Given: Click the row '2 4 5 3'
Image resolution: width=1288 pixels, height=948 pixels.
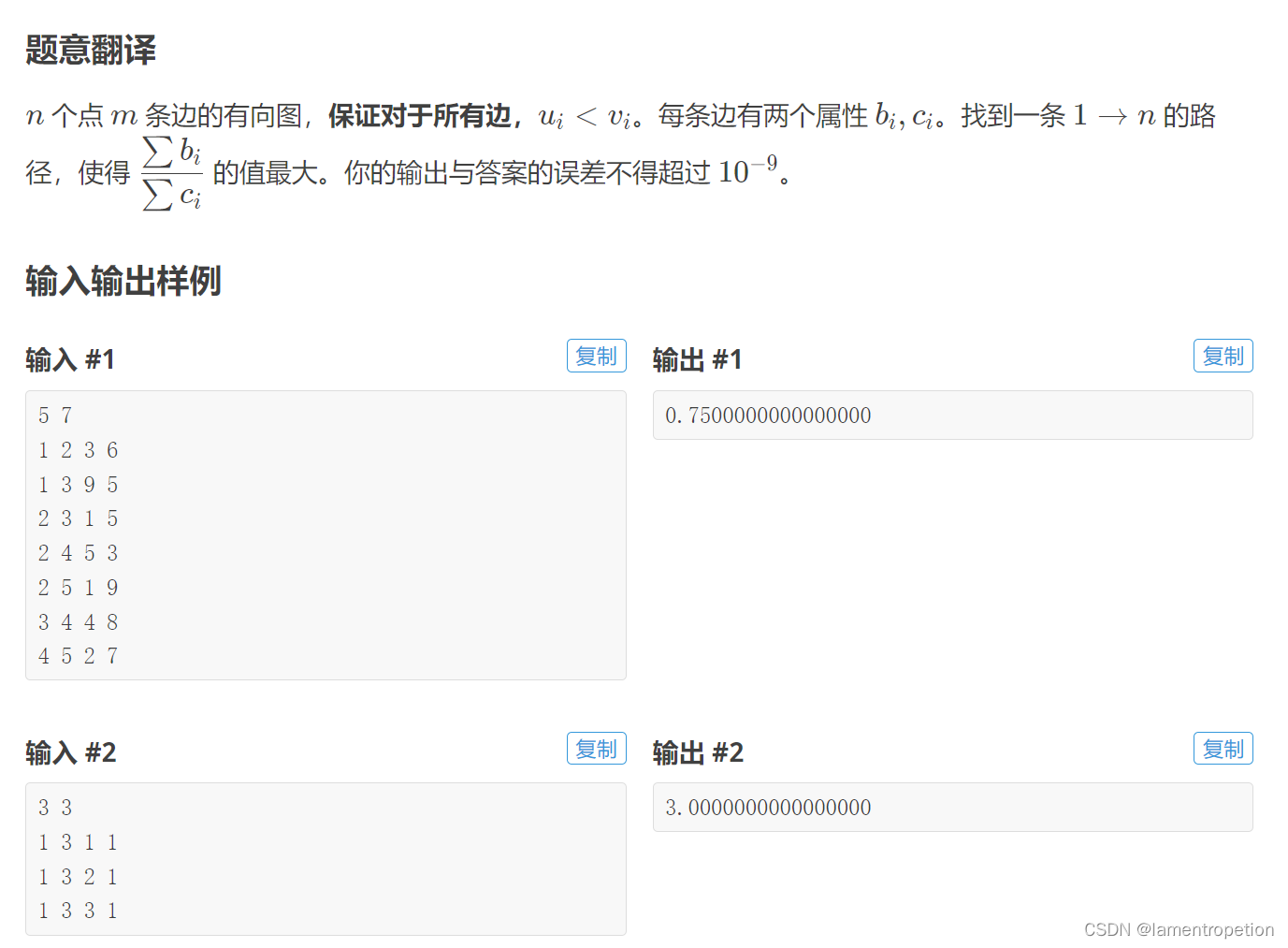Looking at the screenshot, I should click(x=79, y=553).
